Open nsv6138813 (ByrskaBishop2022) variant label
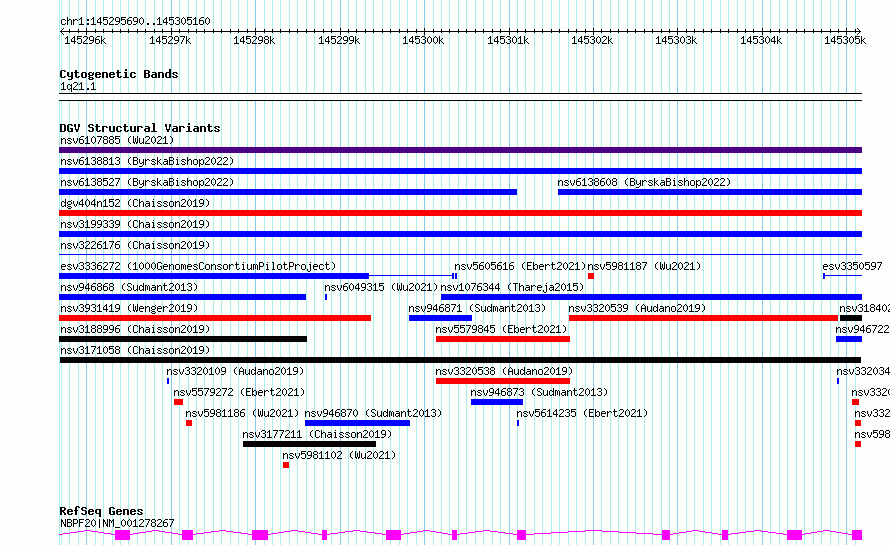This screenshot has height=545, width=890. coord(147,161)
